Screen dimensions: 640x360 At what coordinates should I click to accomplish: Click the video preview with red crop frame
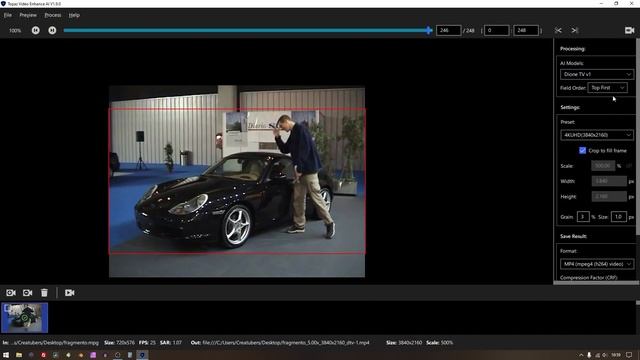click(237, 181)
